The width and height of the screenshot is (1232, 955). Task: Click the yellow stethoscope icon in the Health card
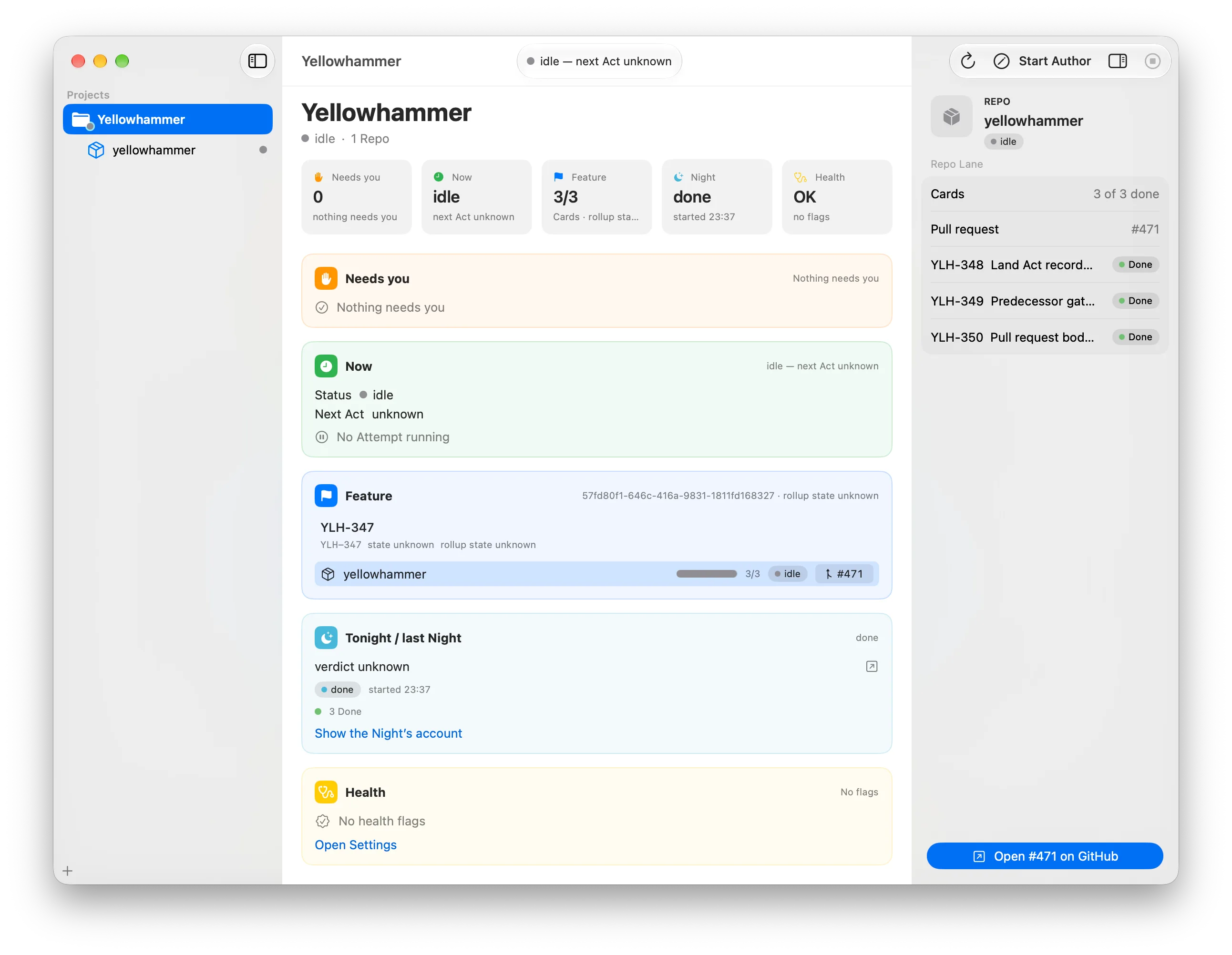tap(326, 792)
